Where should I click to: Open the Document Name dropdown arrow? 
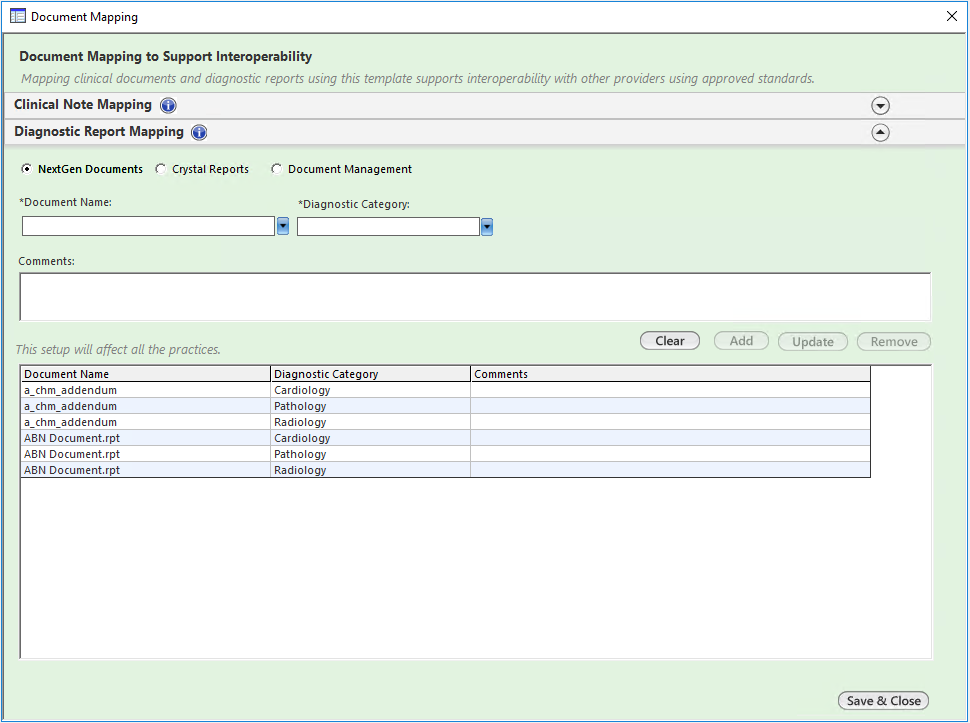tap(283, 226)
